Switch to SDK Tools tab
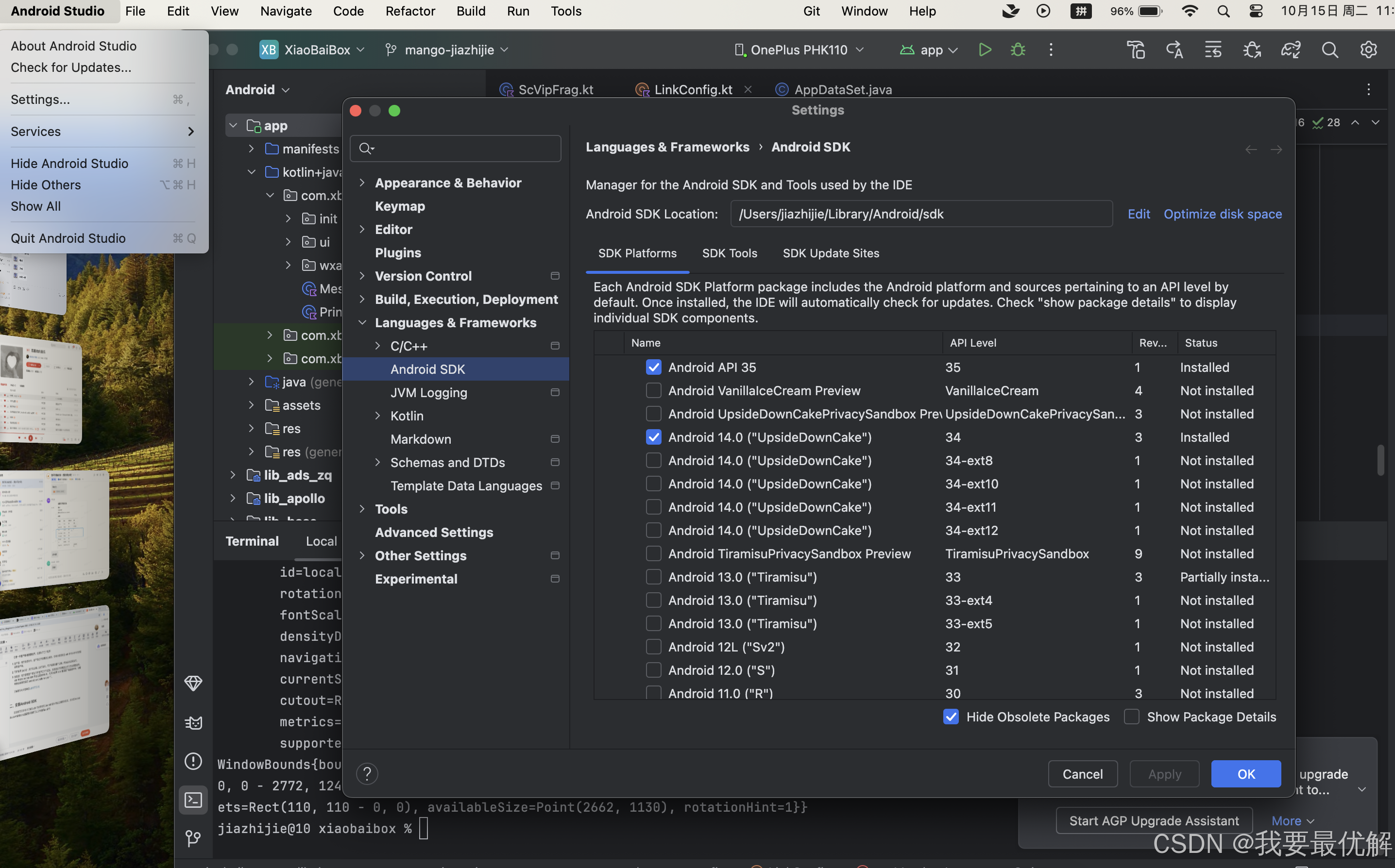Viewport: 1395px width, 868px height. coord(730,253)
